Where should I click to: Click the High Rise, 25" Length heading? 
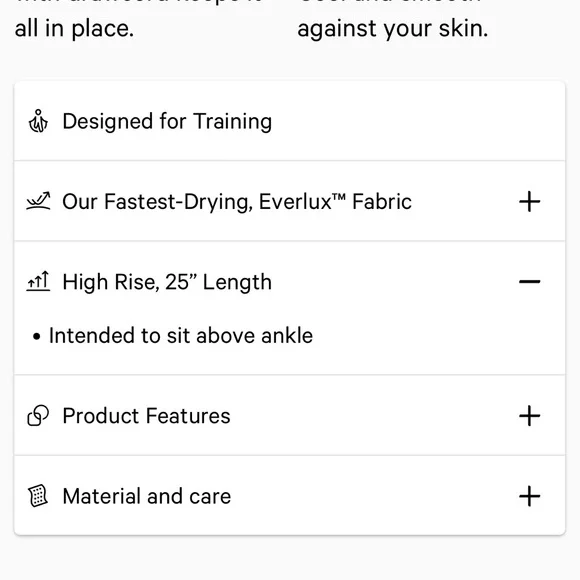pos(167,282)
